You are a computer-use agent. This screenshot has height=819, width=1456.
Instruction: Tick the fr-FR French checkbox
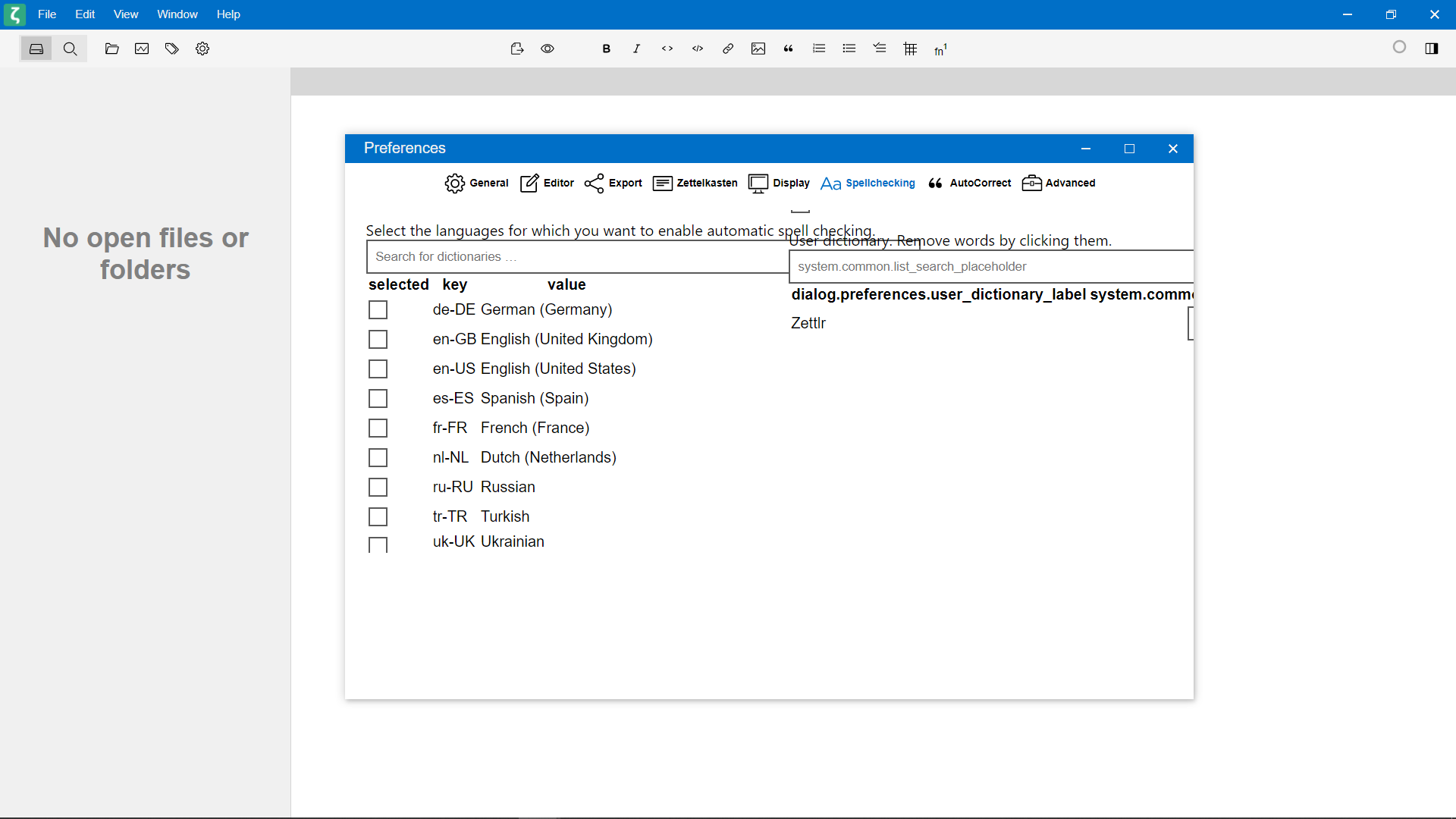click(x=378, y=428)
